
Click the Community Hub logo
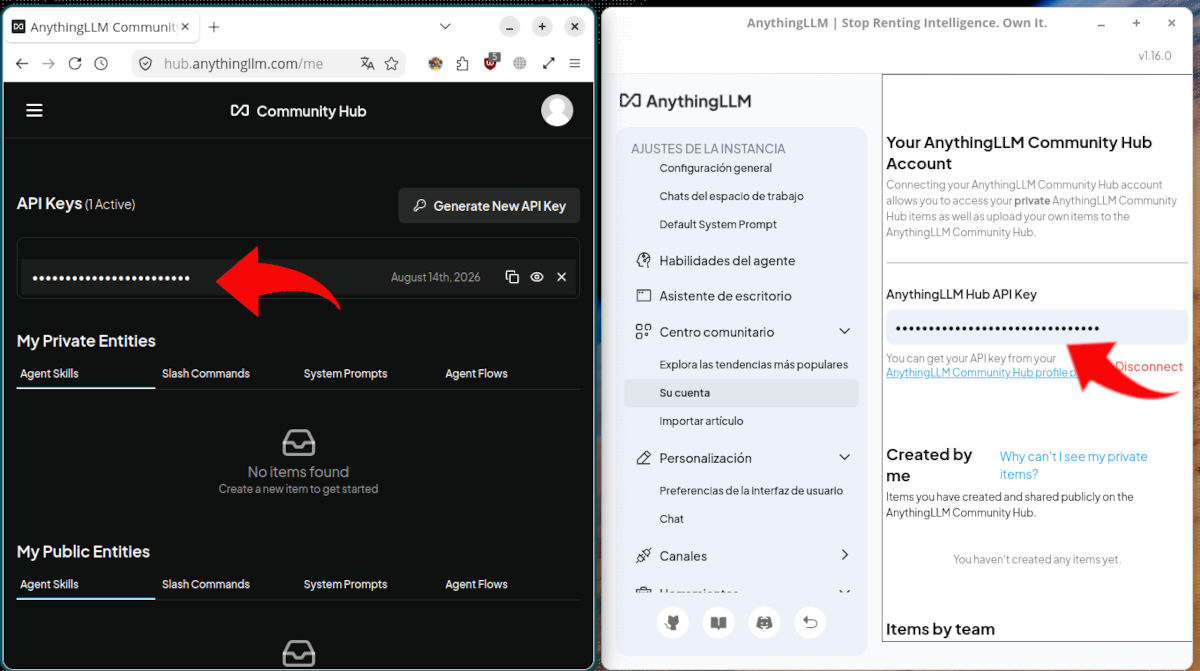click(298, 111)
